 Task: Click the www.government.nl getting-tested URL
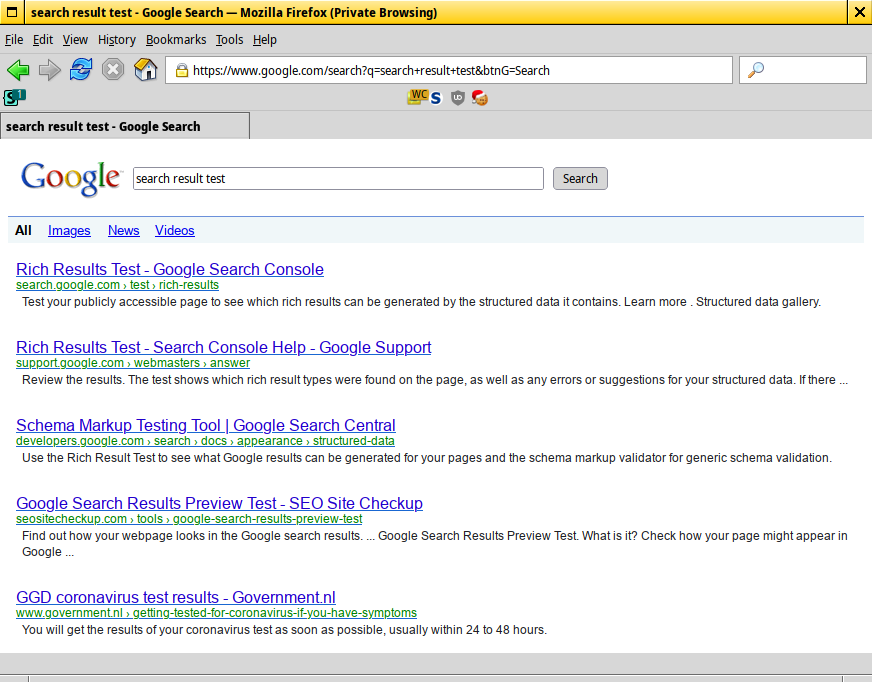[216, 612]
